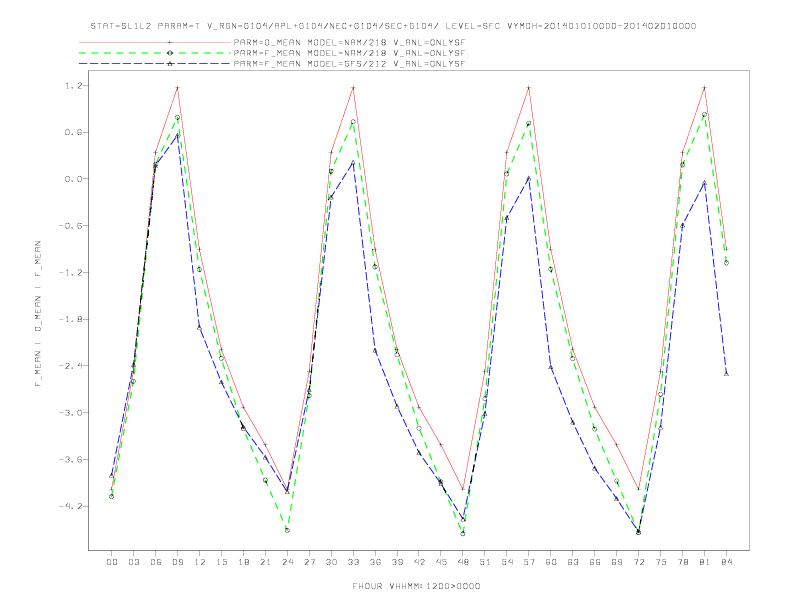Click the y-axis tick label 1.2
Screen dimensions: 792x612
coord(73,86)
